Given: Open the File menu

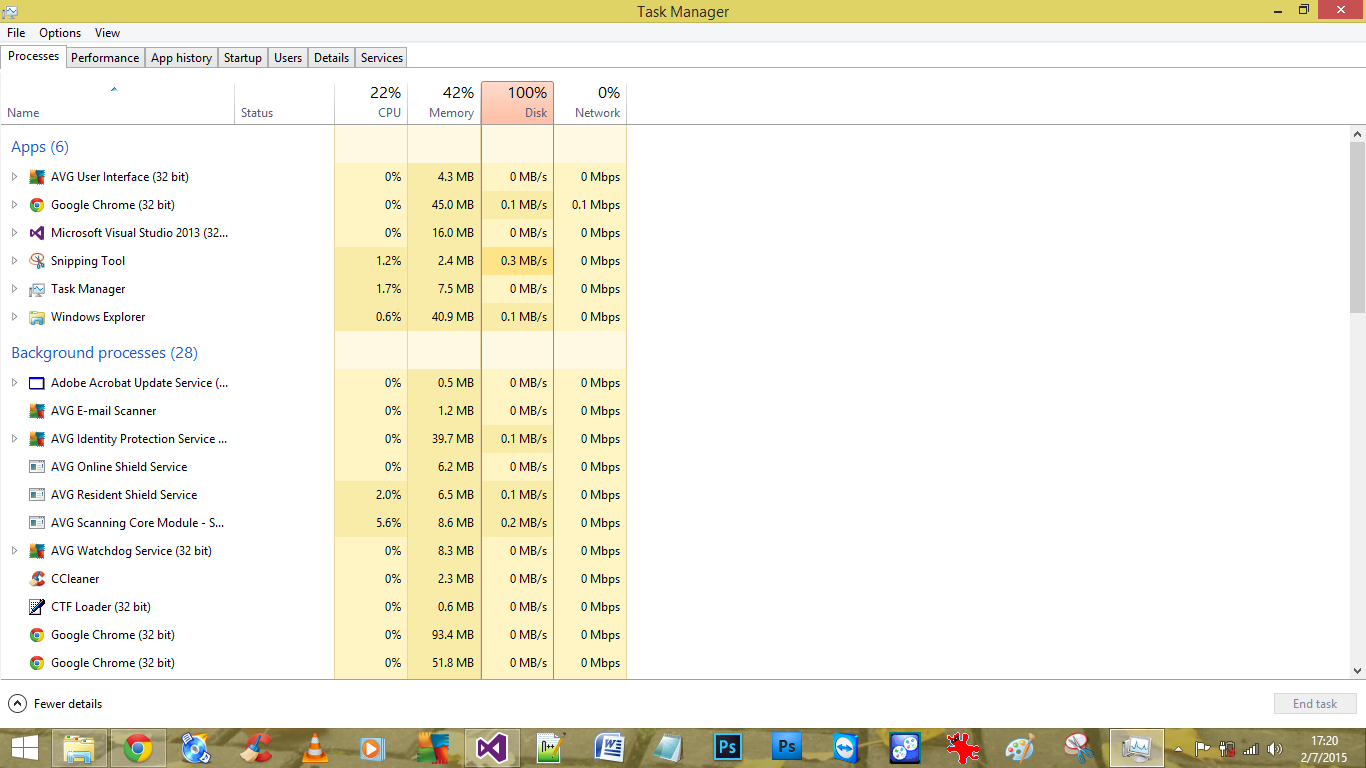Looking at the screenshot, I should point(16,33).
